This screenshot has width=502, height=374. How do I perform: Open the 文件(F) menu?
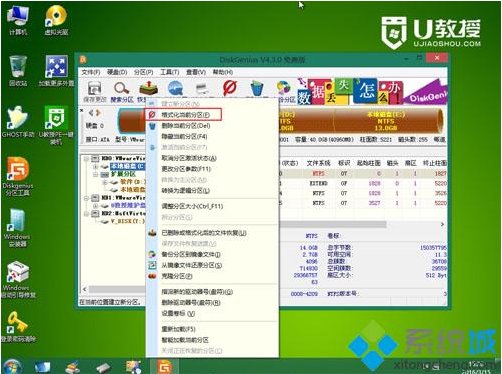91,72
